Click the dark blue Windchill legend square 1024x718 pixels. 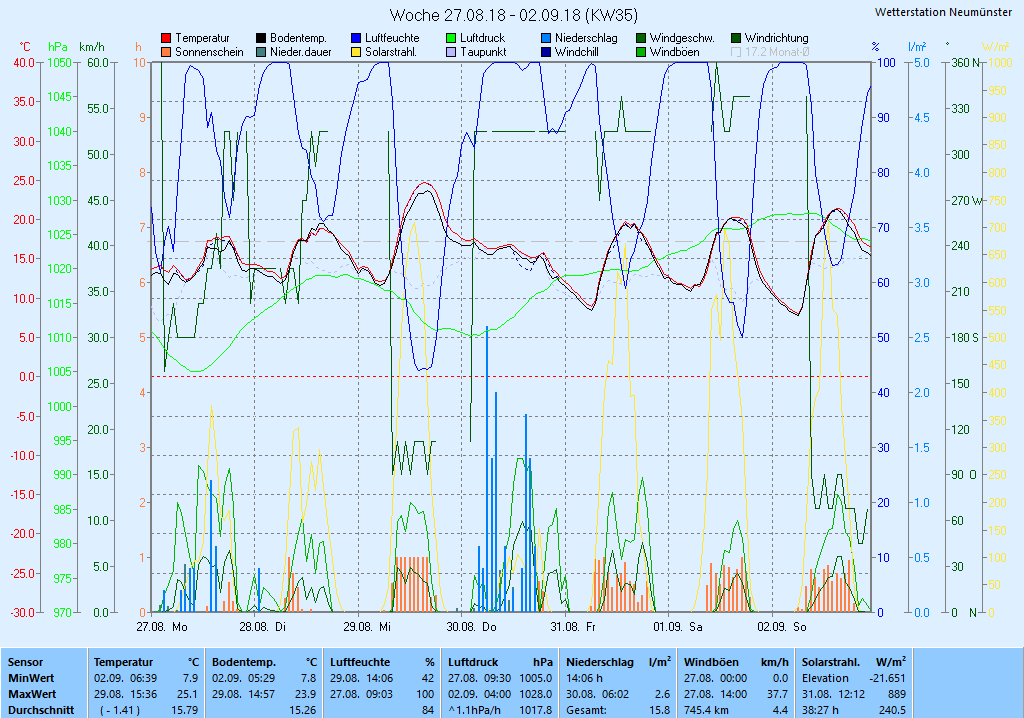pos(546,52)
